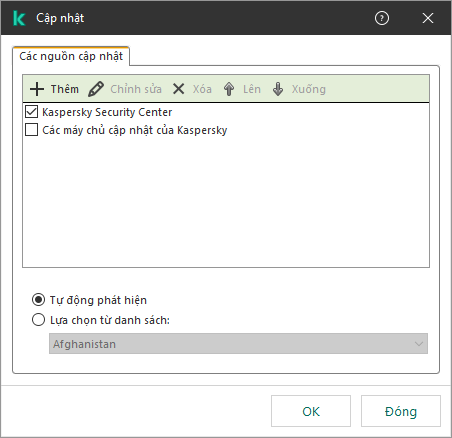
Task: Click the Kaspersky logo in title bar
Action: pos(19,18)
